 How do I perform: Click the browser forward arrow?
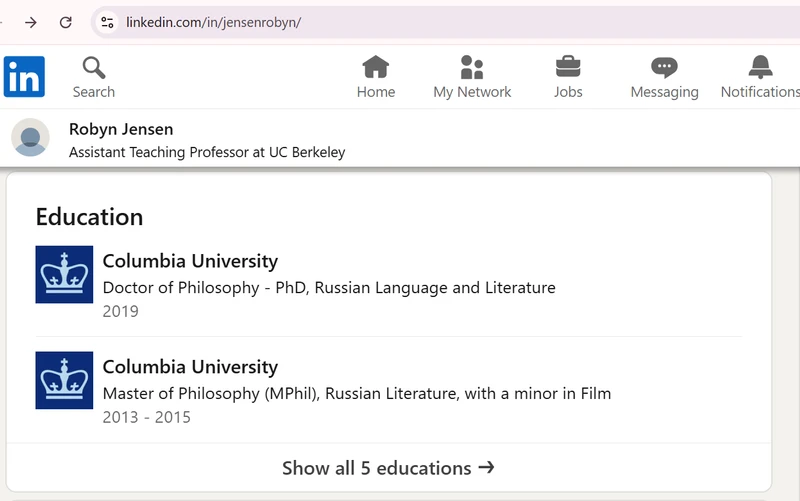[31, 22]
